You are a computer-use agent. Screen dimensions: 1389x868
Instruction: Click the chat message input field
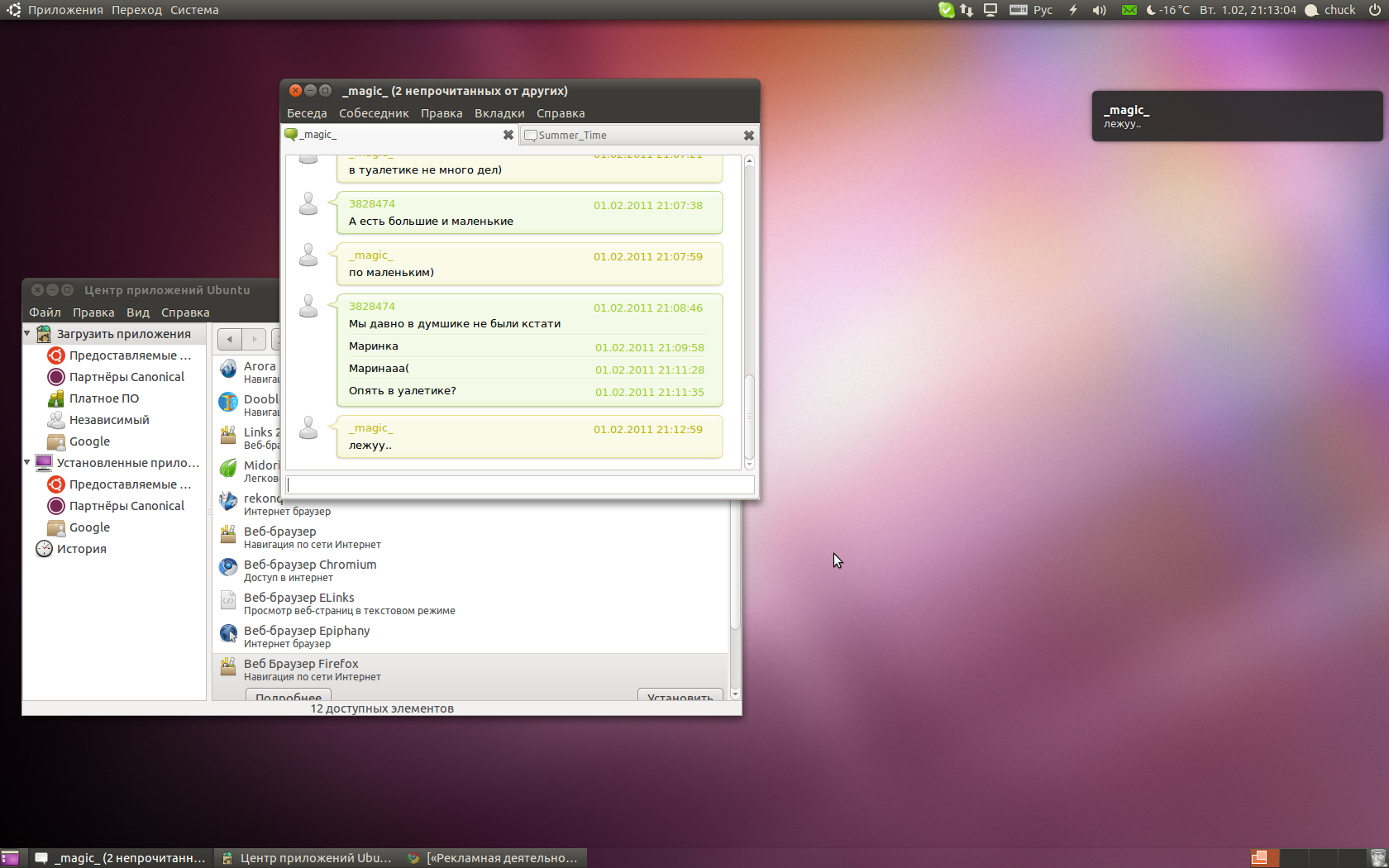(520, 485)
